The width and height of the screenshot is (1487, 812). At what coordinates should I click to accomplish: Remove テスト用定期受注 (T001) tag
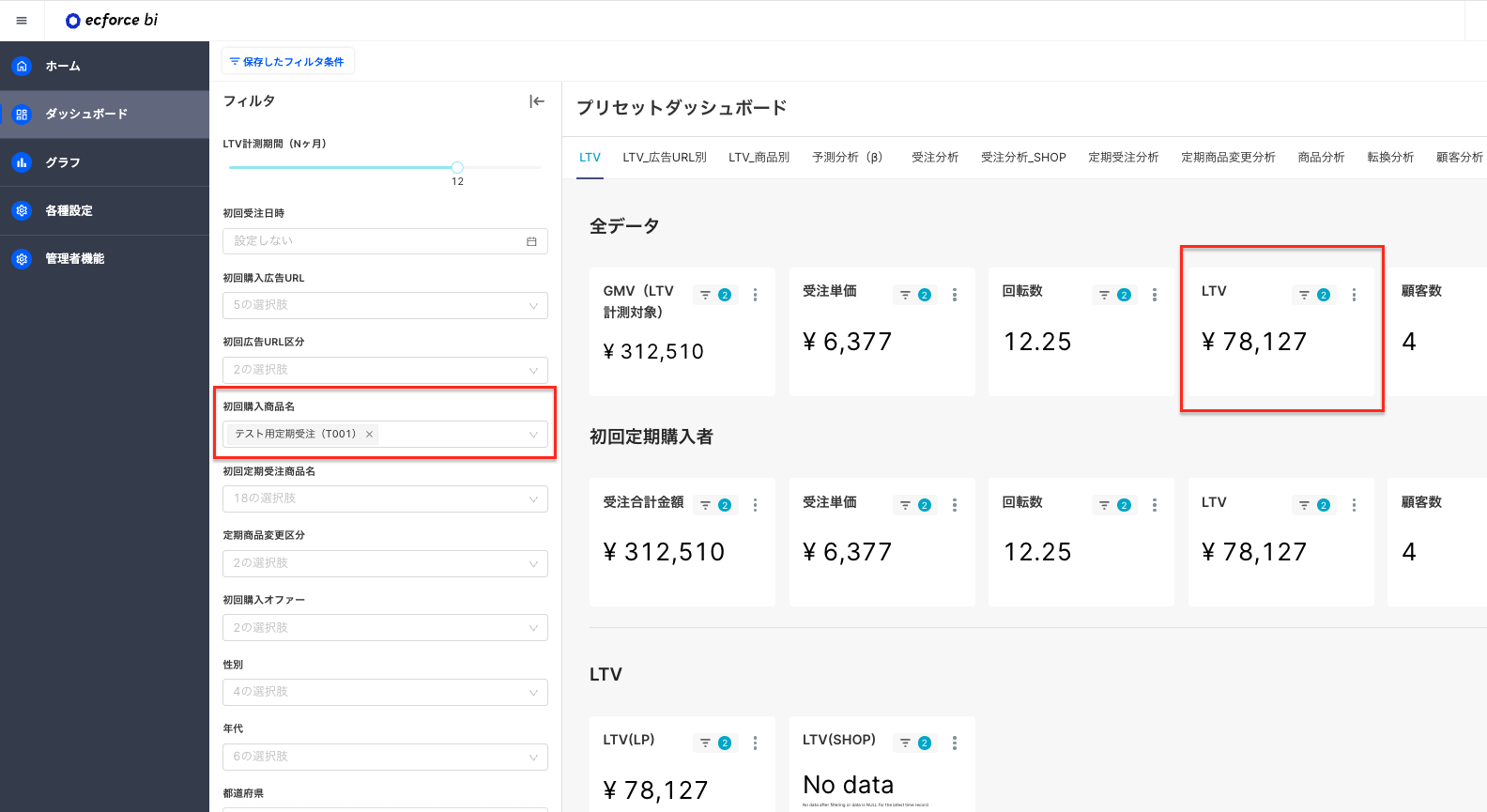370,434
